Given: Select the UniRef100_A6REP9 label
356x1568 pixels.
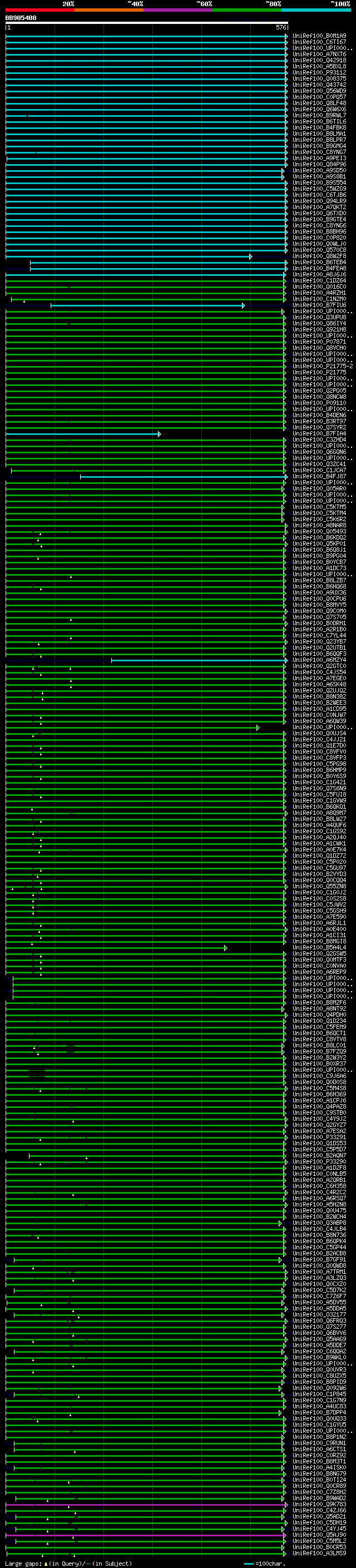Looking at the screenshot, I should point(319,972).
